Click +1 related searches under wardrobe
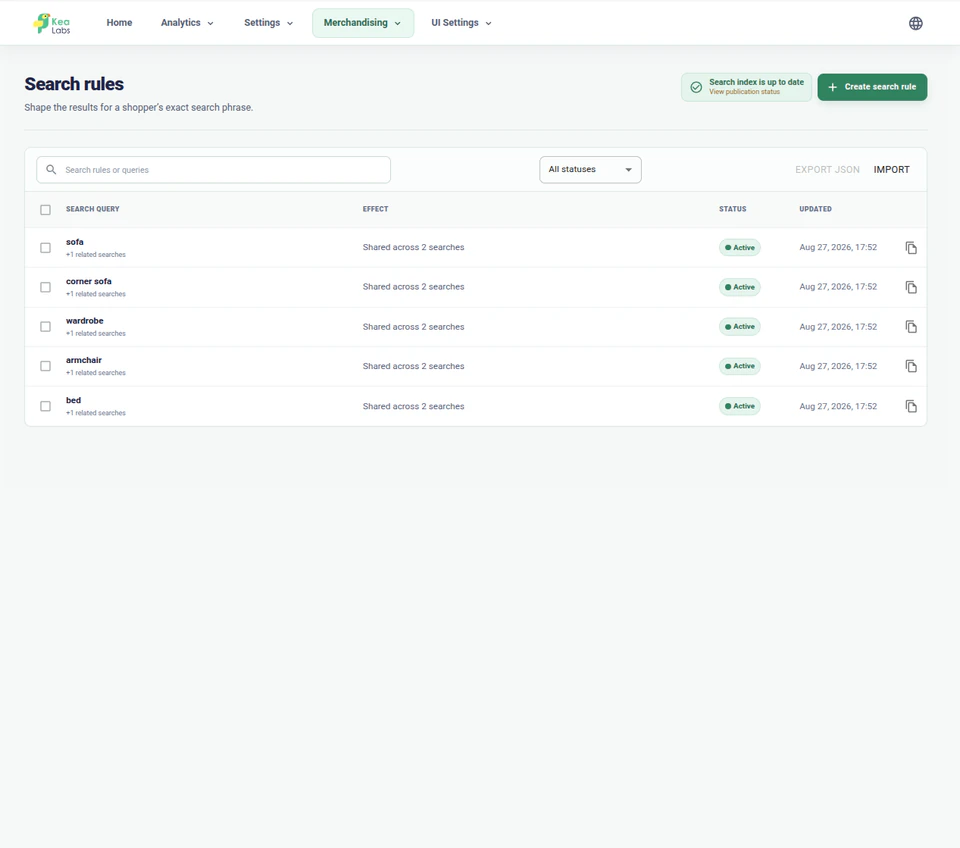Image resolution: width=960 pixels, height=848 pixels. [x=96, y=333]
